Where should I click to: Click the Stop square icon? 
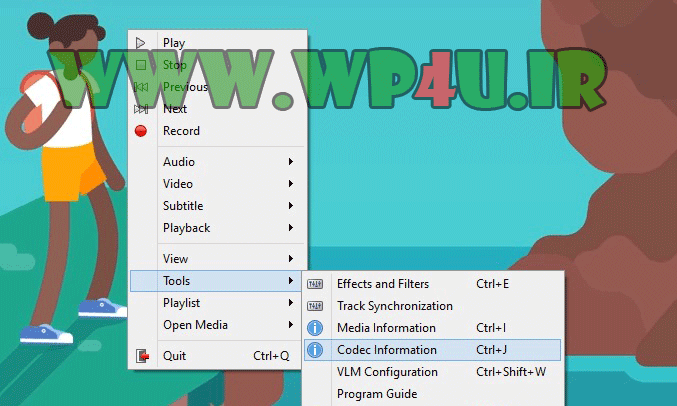141,65
